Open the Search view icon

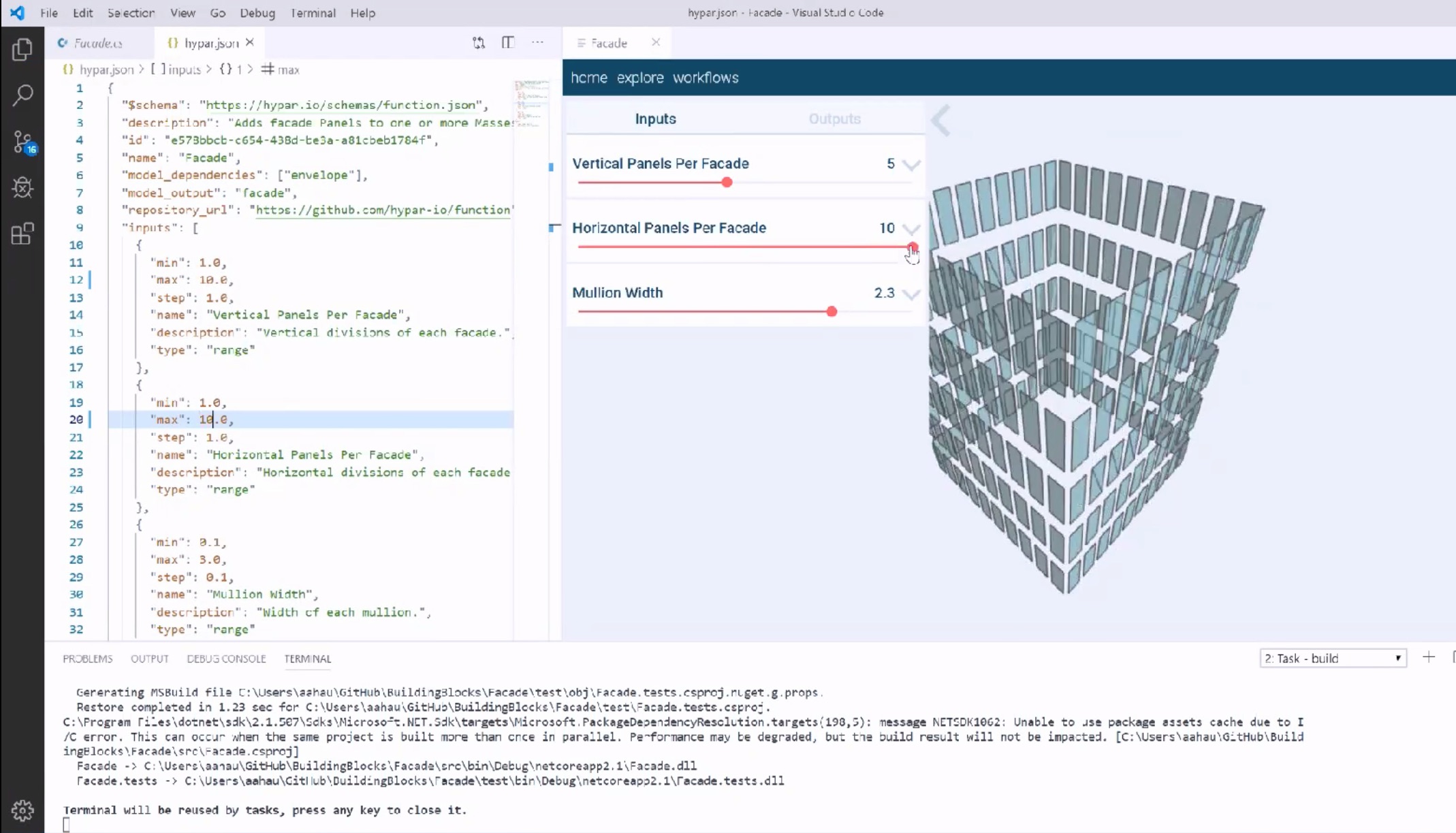coord(22,95)
